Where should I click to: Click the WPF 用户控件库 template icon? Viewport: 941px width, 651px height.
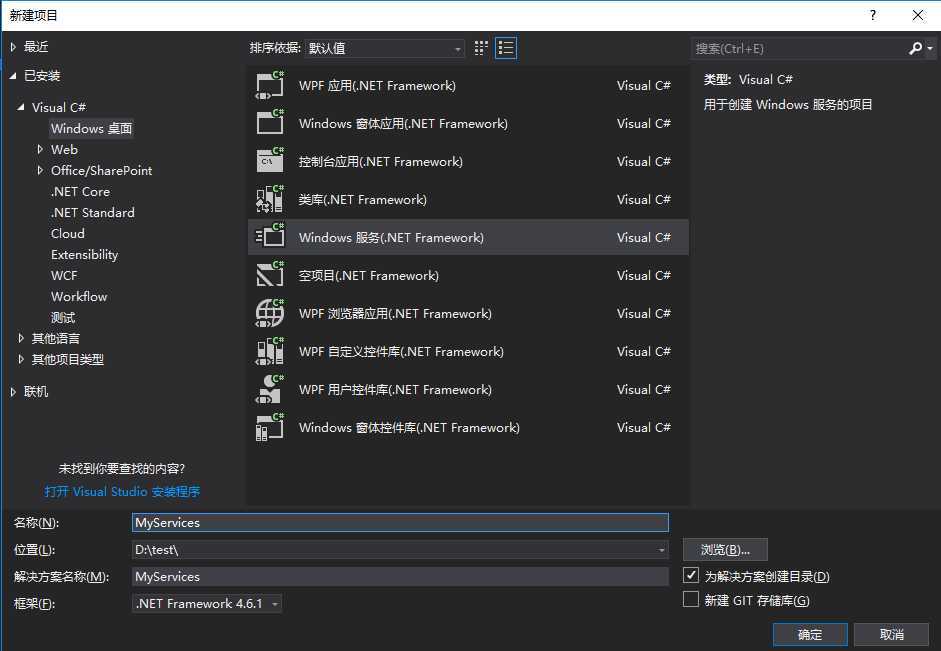(x=269, y=389)
